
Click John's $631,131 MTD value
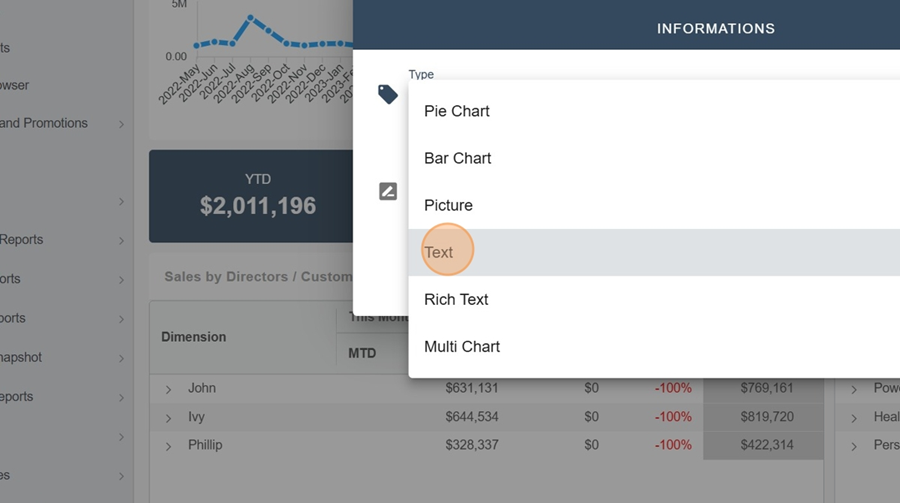click(472, 388)
